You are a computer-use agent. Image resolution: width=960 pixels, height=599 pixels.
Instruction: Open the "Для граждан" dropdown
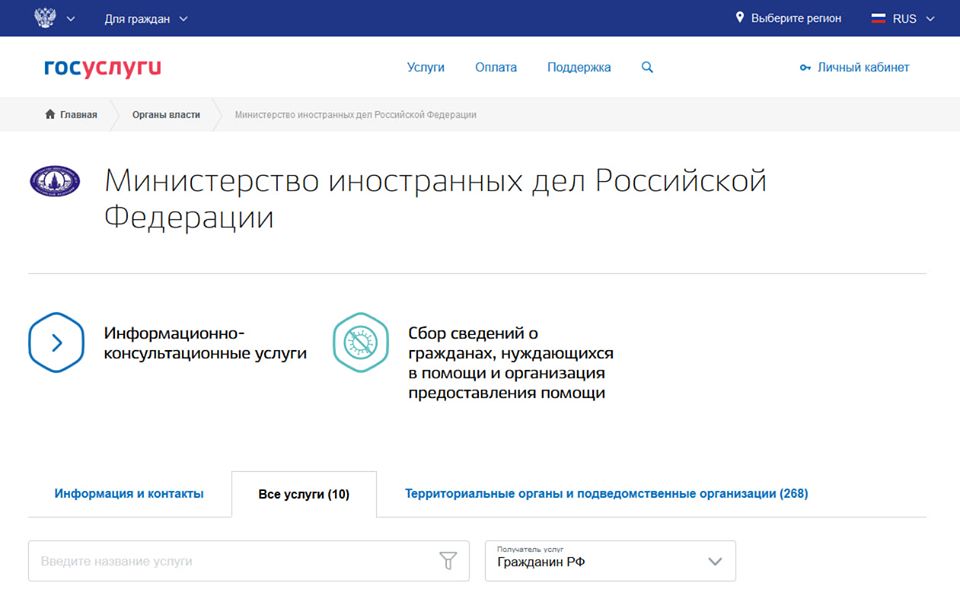point(146,19)
